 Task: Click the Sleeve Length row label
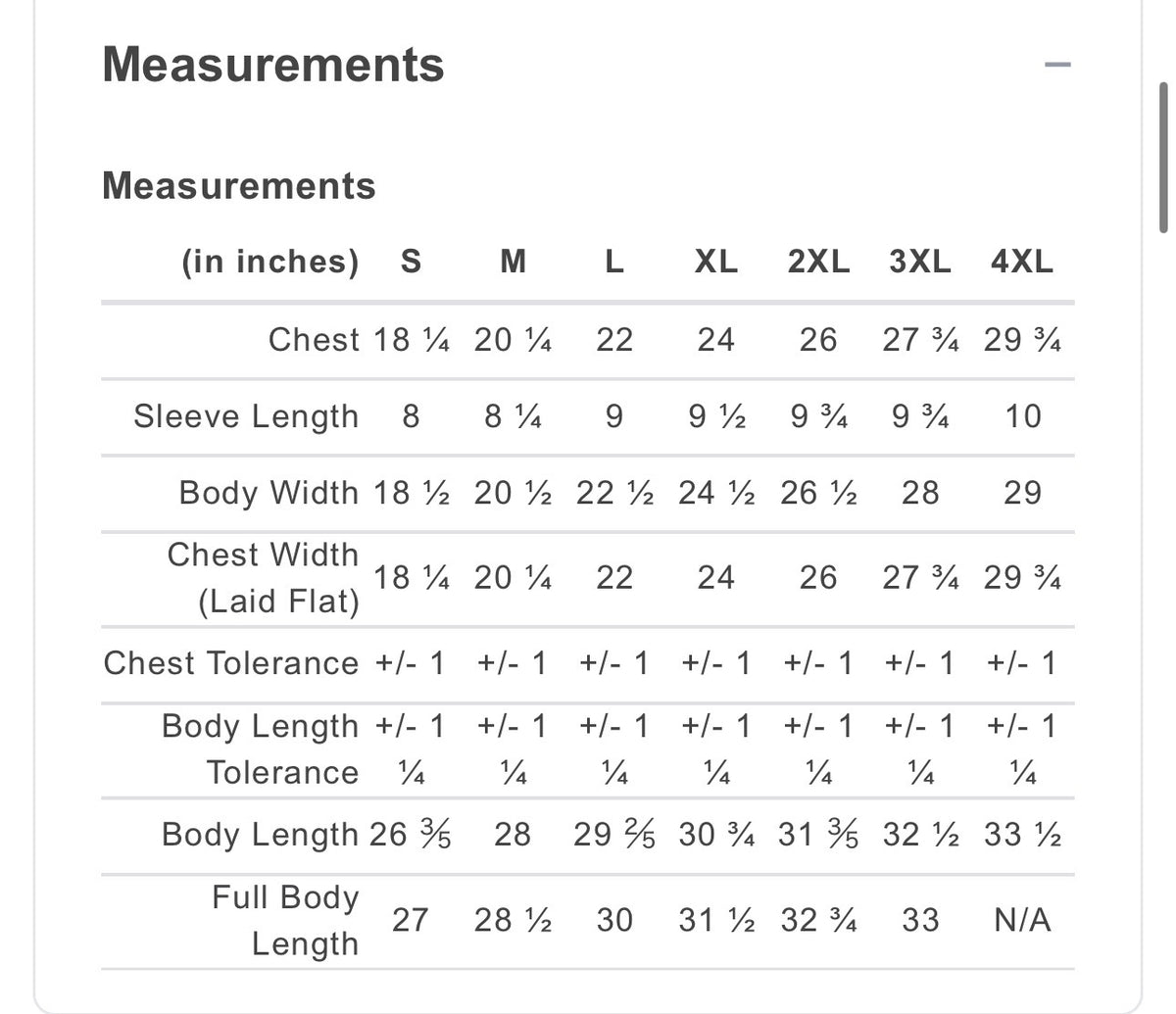click(x=246, y=416)
